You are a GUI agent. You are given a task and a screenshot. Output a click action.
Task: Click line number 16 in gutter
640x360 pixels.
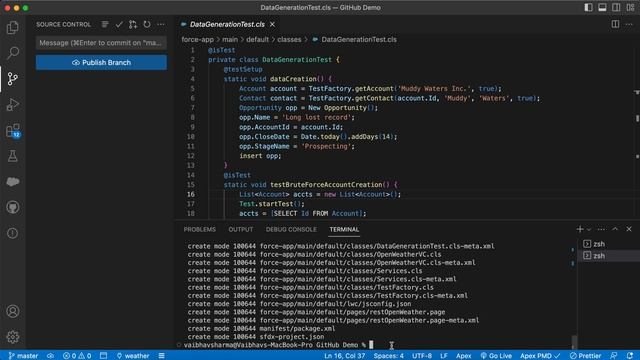tap(191, 194)
